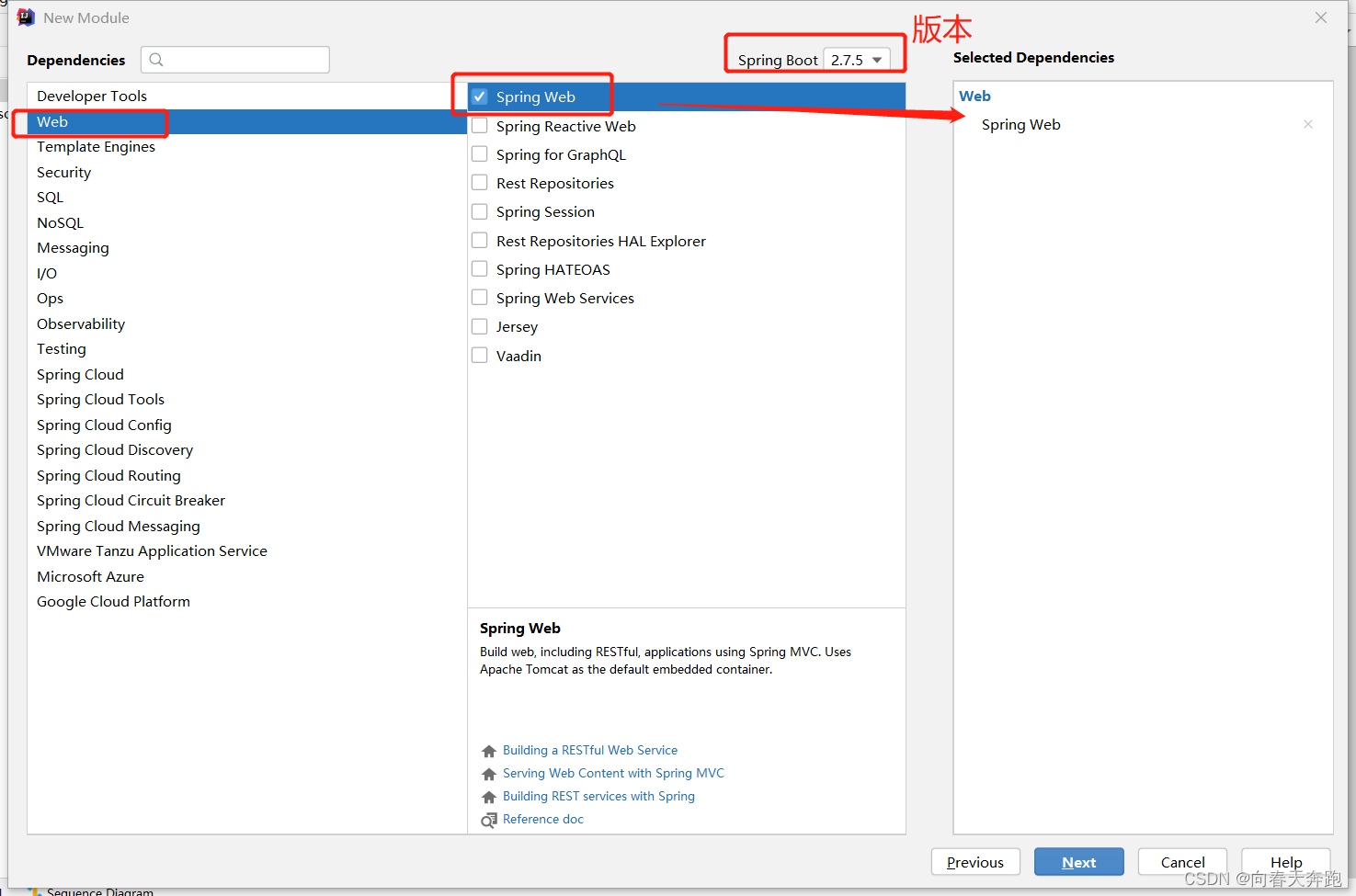The image size is (1356, 896).
Task: Open the Messaging category
Action: (247, 248)
